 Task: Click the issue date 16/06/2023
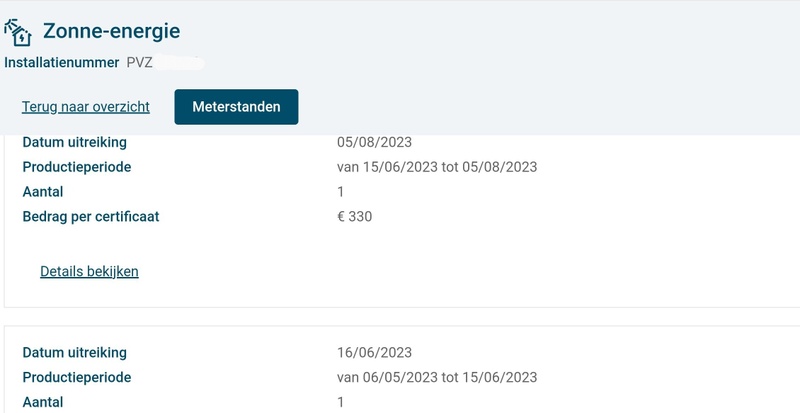point(375,352)
